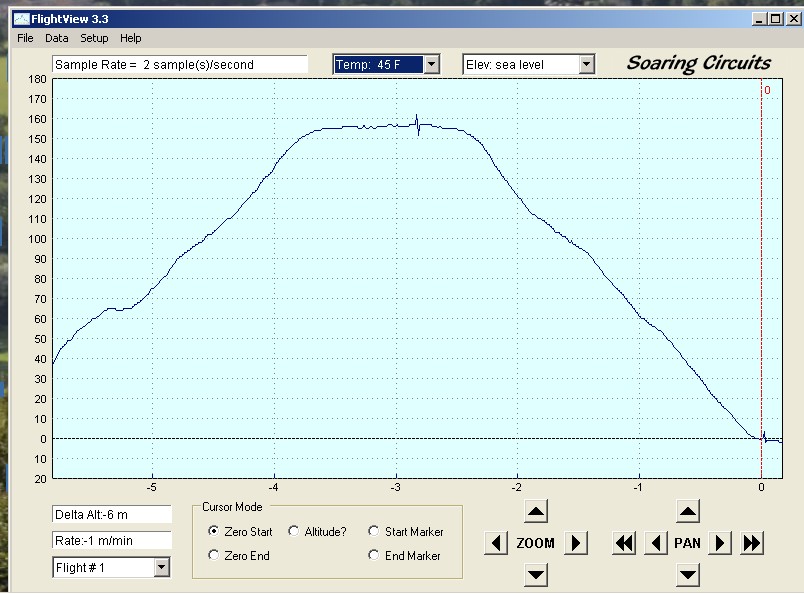This screenshot has width=804, height=594.
Task: Click the -5 label on time axis
Action: (152, 487)
